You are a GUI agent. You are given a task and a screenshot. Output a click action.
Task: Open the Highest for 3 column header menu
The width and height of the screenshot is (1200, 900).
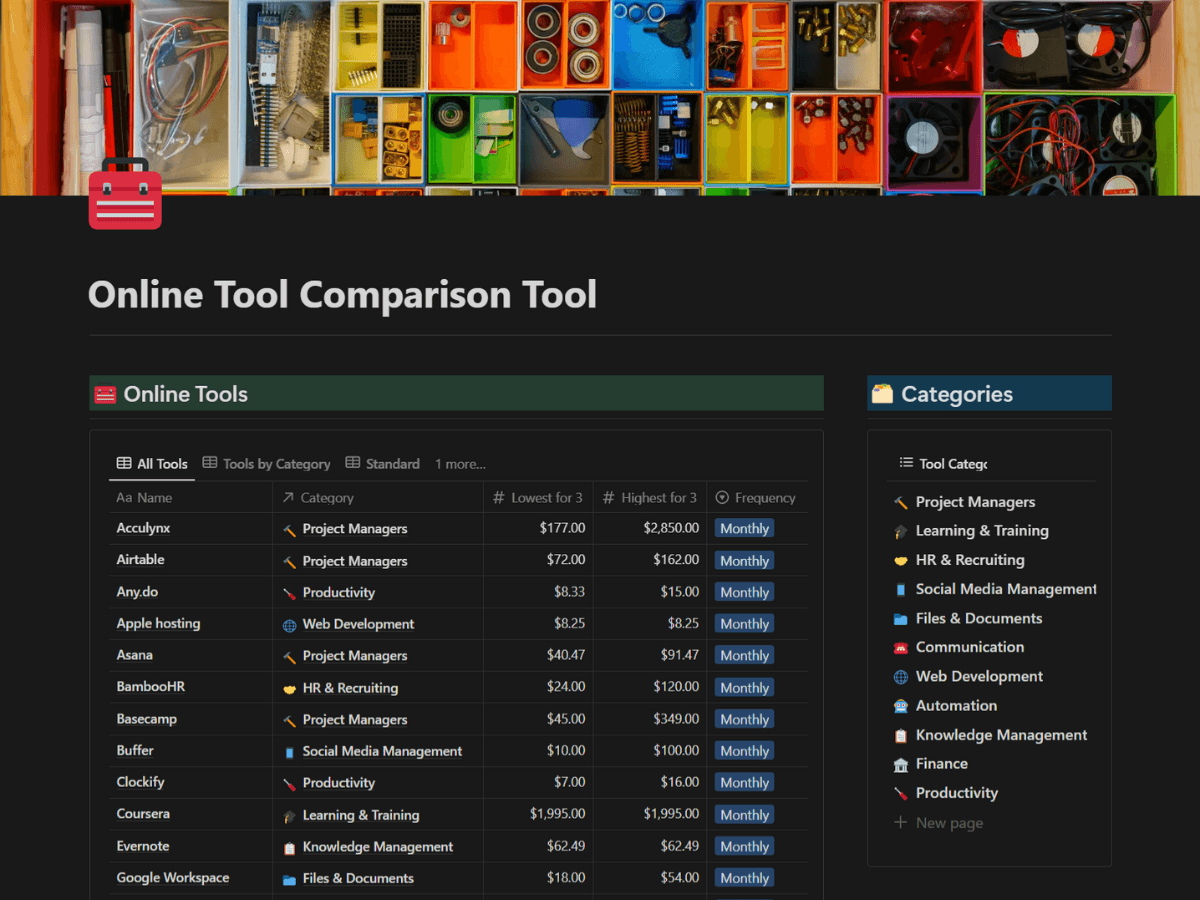pos(650,497)
